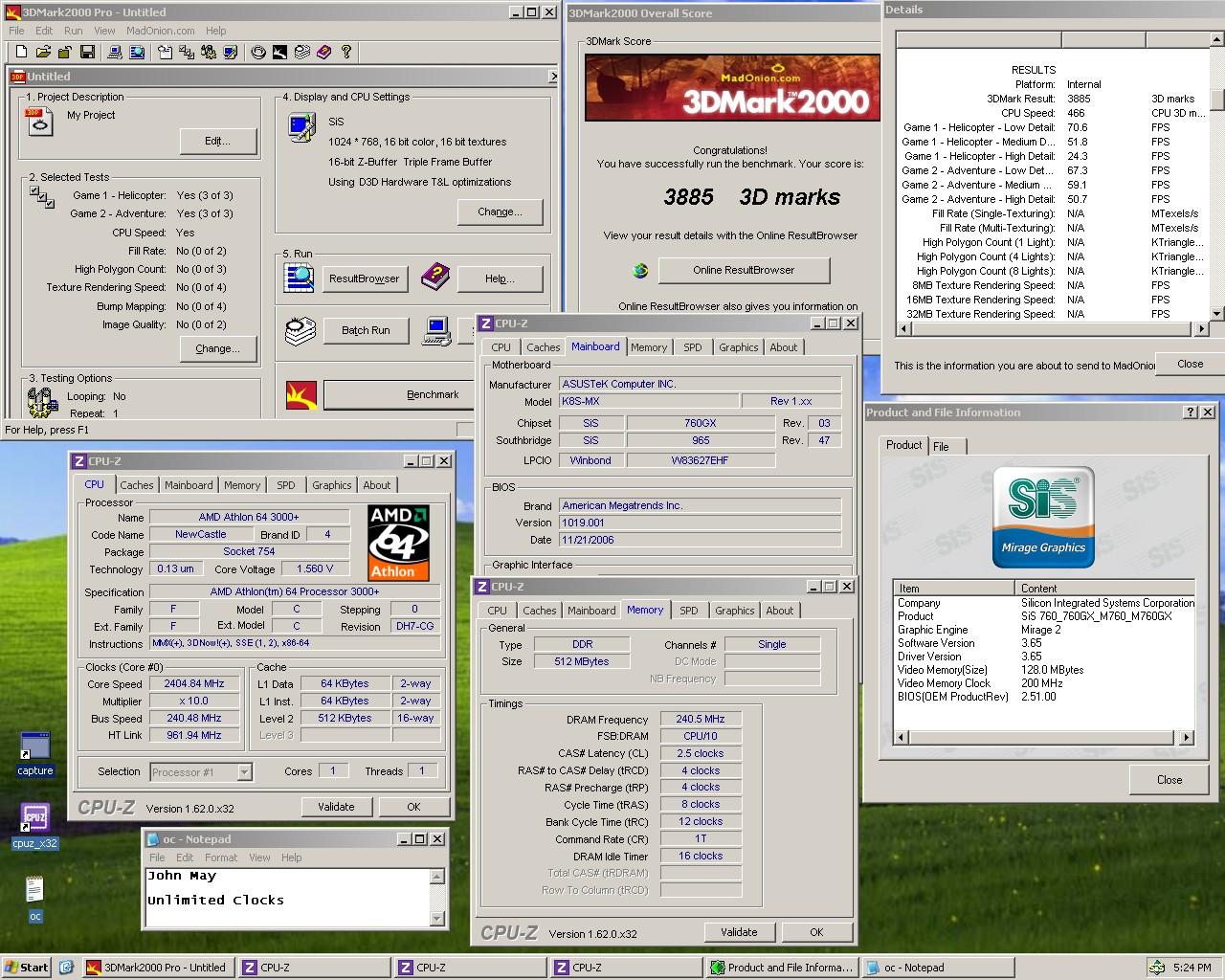Select Product tab in Product and File Information
The image size is (1225, 980).
tap(903, 445)
